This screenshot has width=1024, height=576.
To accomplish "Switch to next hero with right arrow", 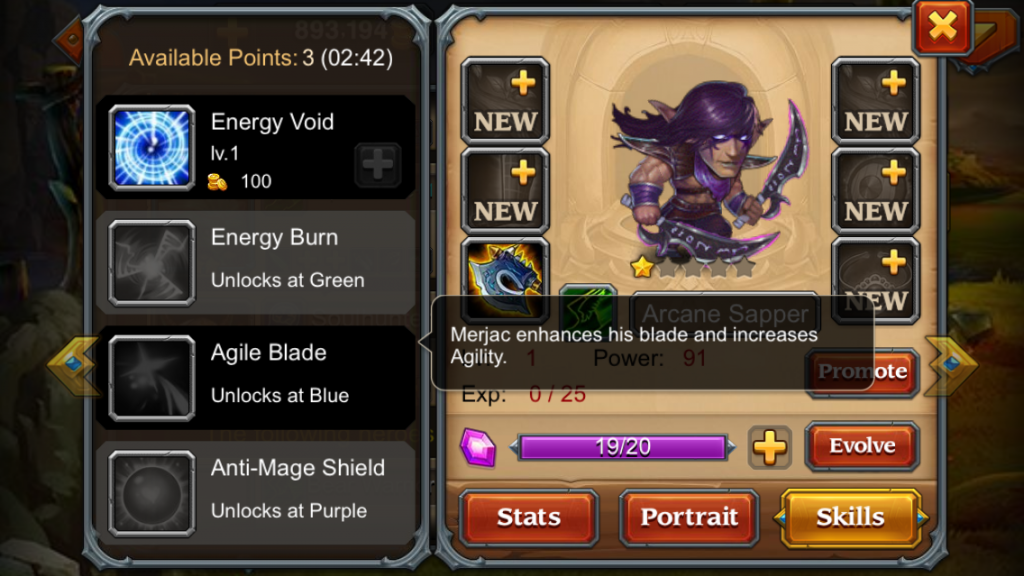I will coord(951,366).
